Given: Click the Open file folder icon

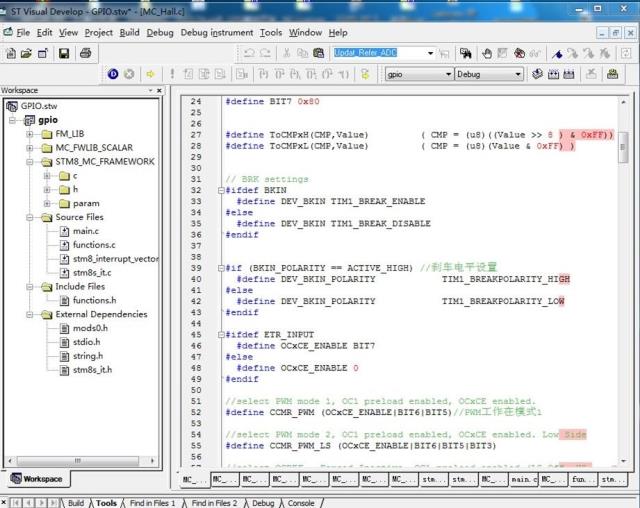Looking at the screenshot, I should tap(26, 53).
